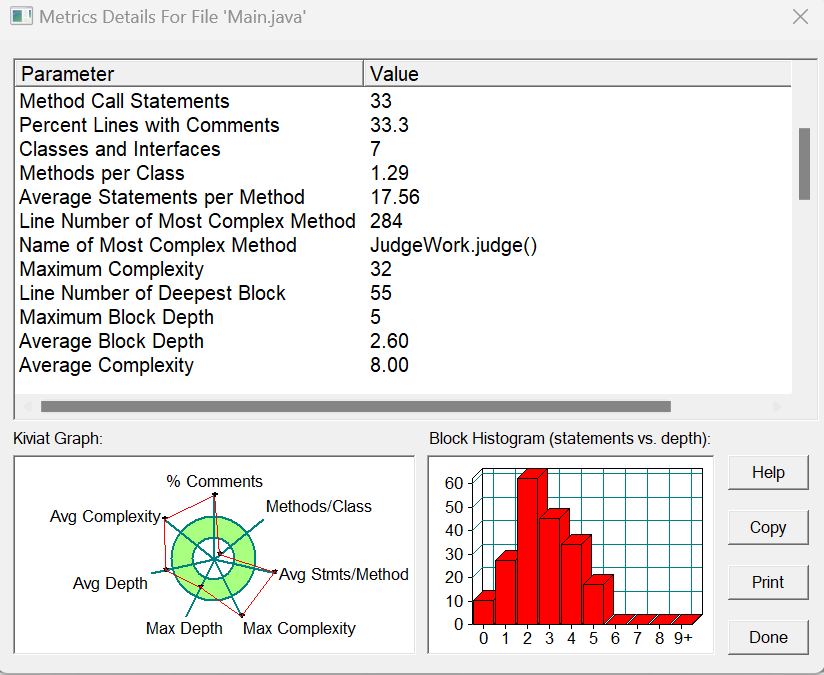Click the depth 1 bar in the block histogram
The image size is (824, 675).
(x=506, y=591)
